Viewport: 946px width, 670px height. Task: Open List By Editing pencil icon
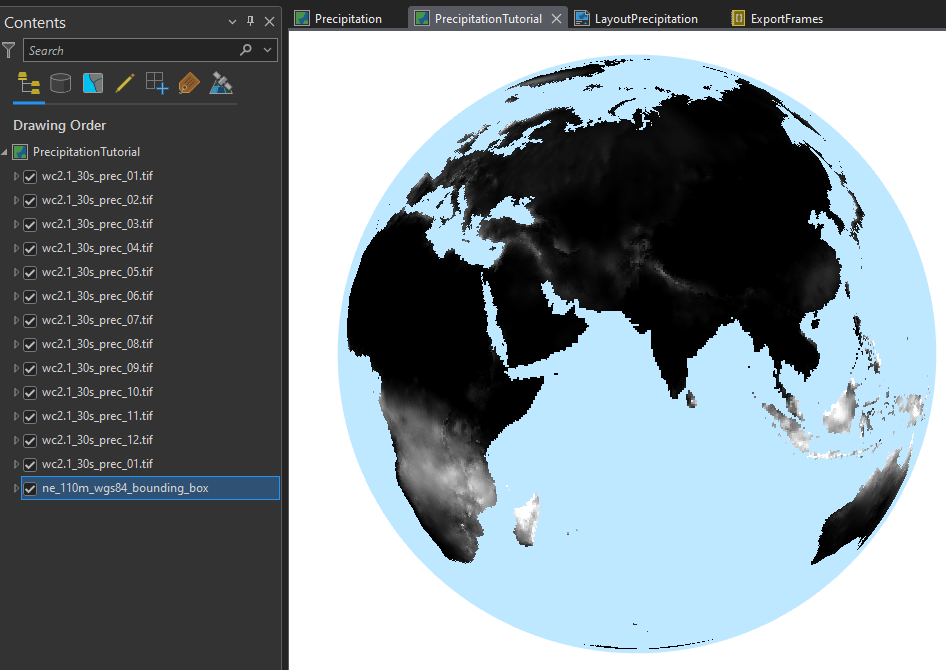[x=124, y=83]
